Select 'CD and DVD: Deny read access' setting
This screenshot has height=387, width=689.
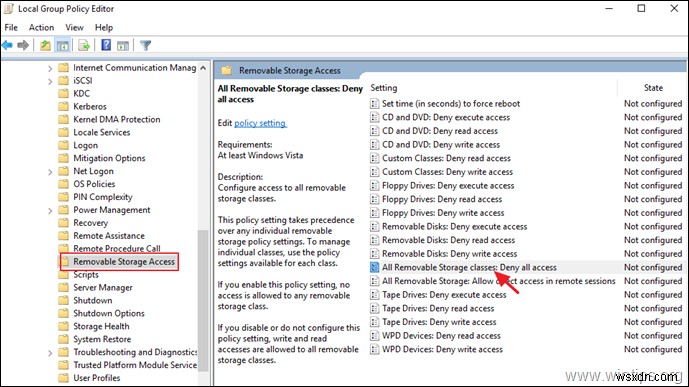pyautogui.click(x=440, y=131)
